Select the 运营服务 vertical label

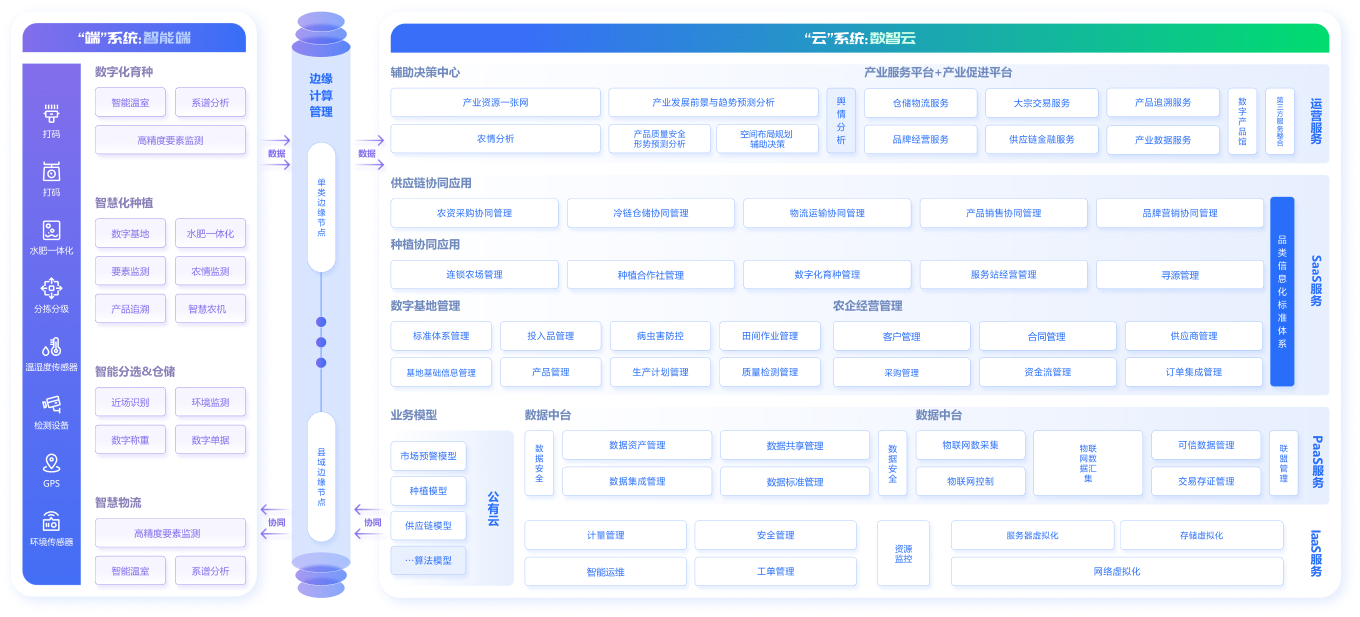(x=1316, y=121)
